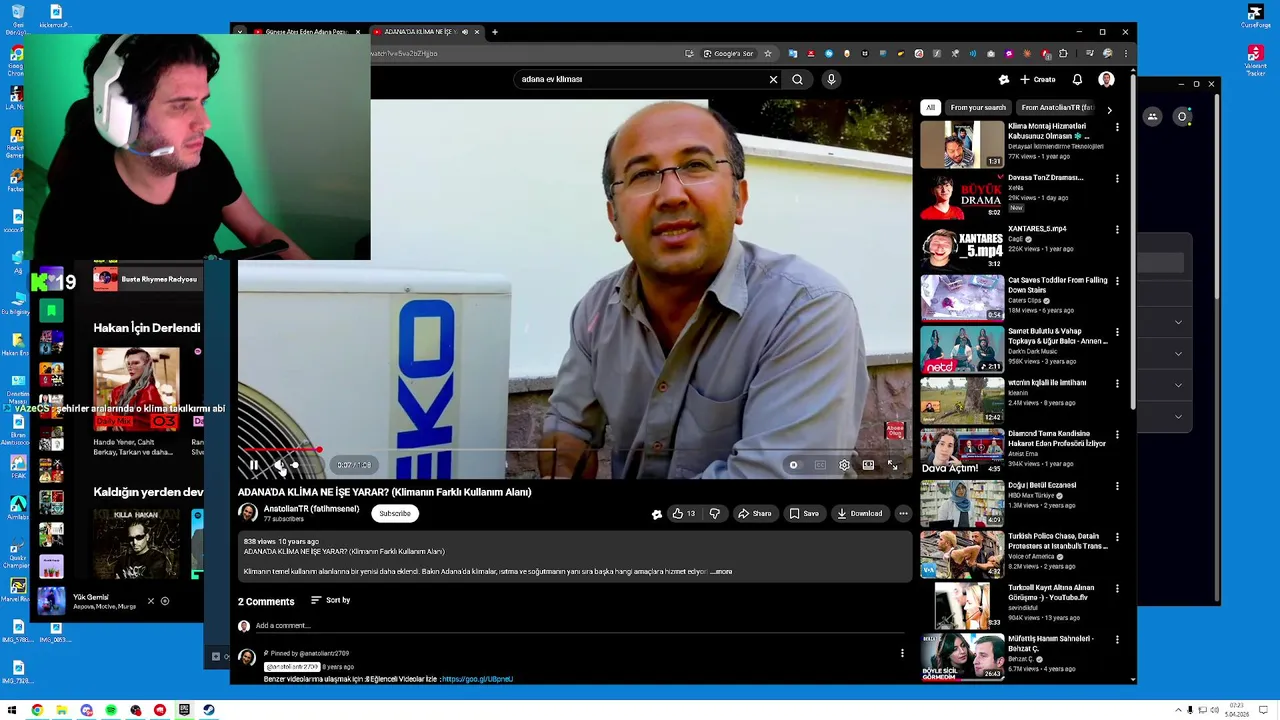
Task: Bookmark this page with the star icon
Action: pyautogui.click(x=768, y=54)
